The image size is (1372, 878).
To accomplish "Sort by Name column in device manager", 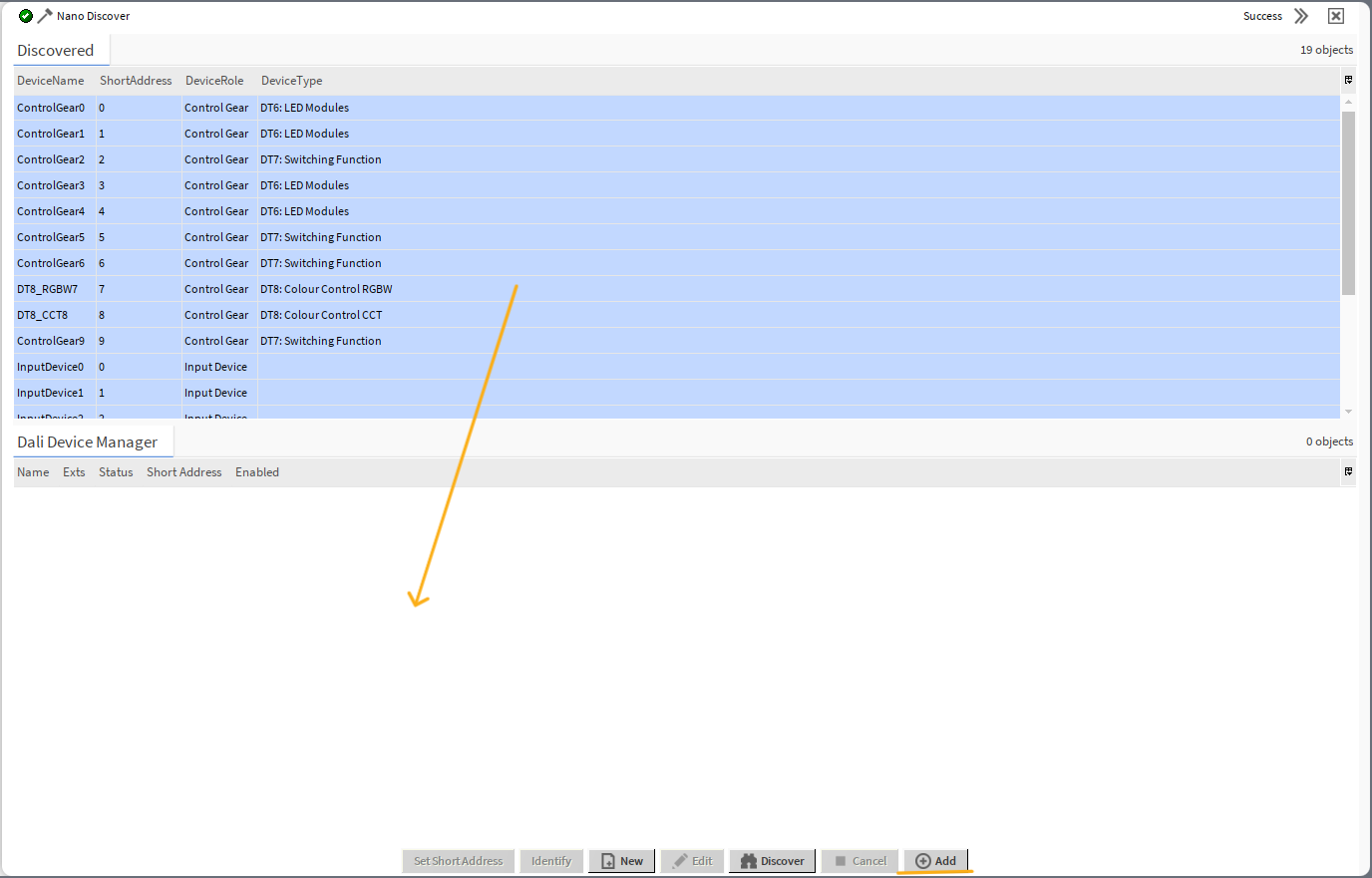I will [x=33, y=472].
